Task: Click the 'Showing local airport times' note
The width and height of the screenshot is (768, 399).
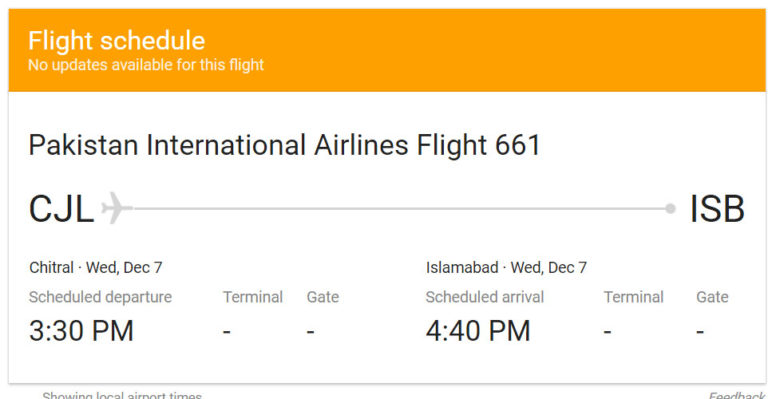Action: (122, 395)
